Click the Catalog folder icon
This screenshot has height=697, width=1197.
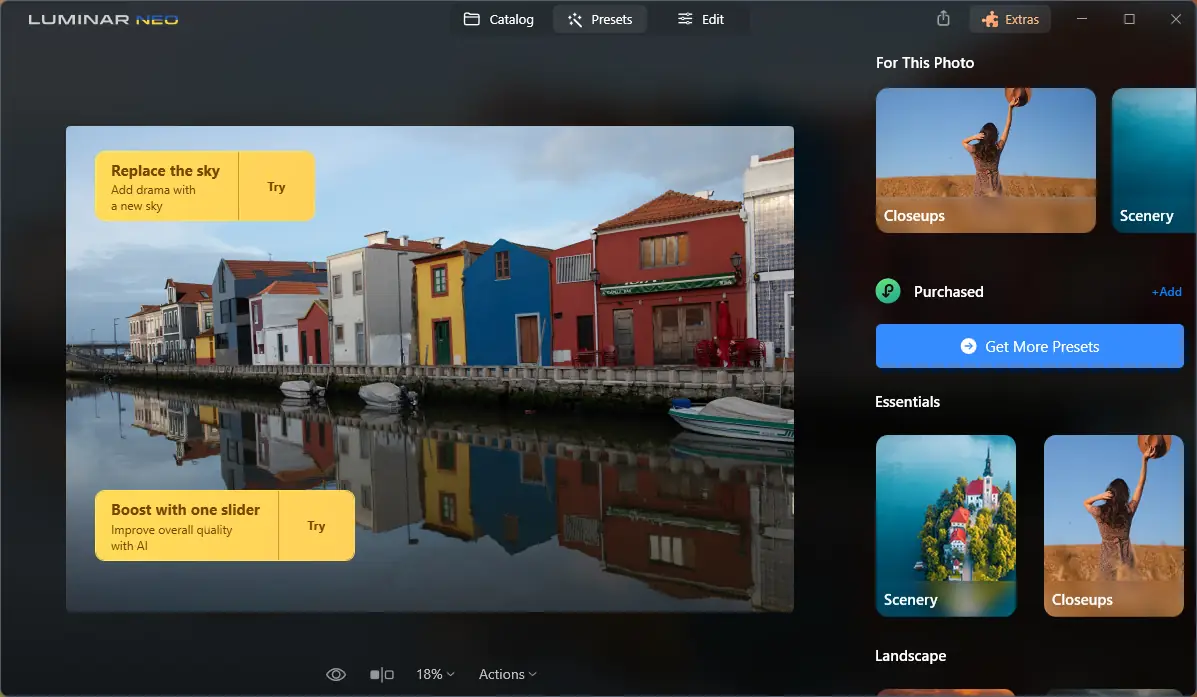tap(472, 19)
